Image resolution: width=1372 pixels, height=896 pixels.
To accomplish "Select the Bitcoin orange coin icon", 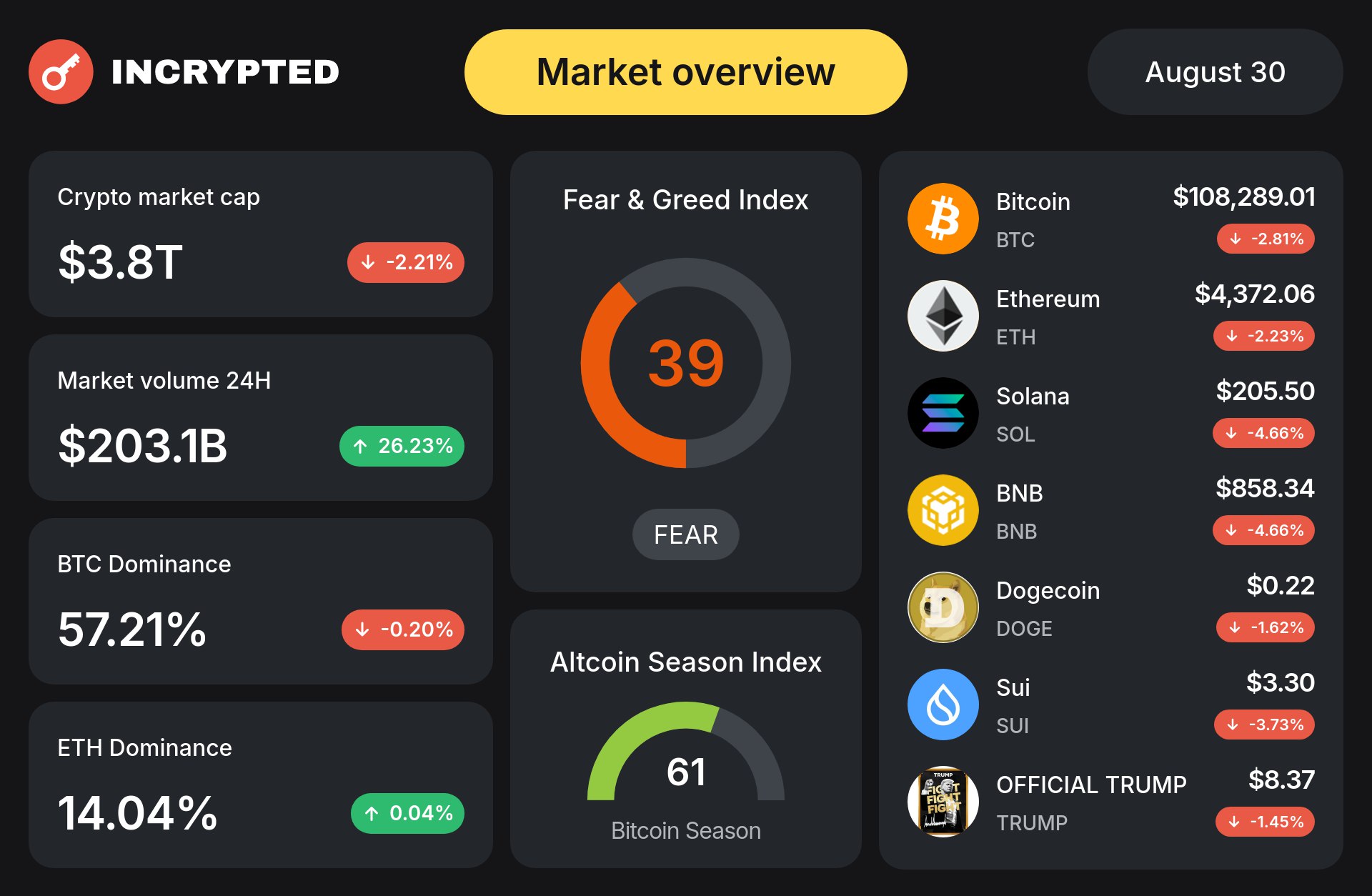I will 943,219.
